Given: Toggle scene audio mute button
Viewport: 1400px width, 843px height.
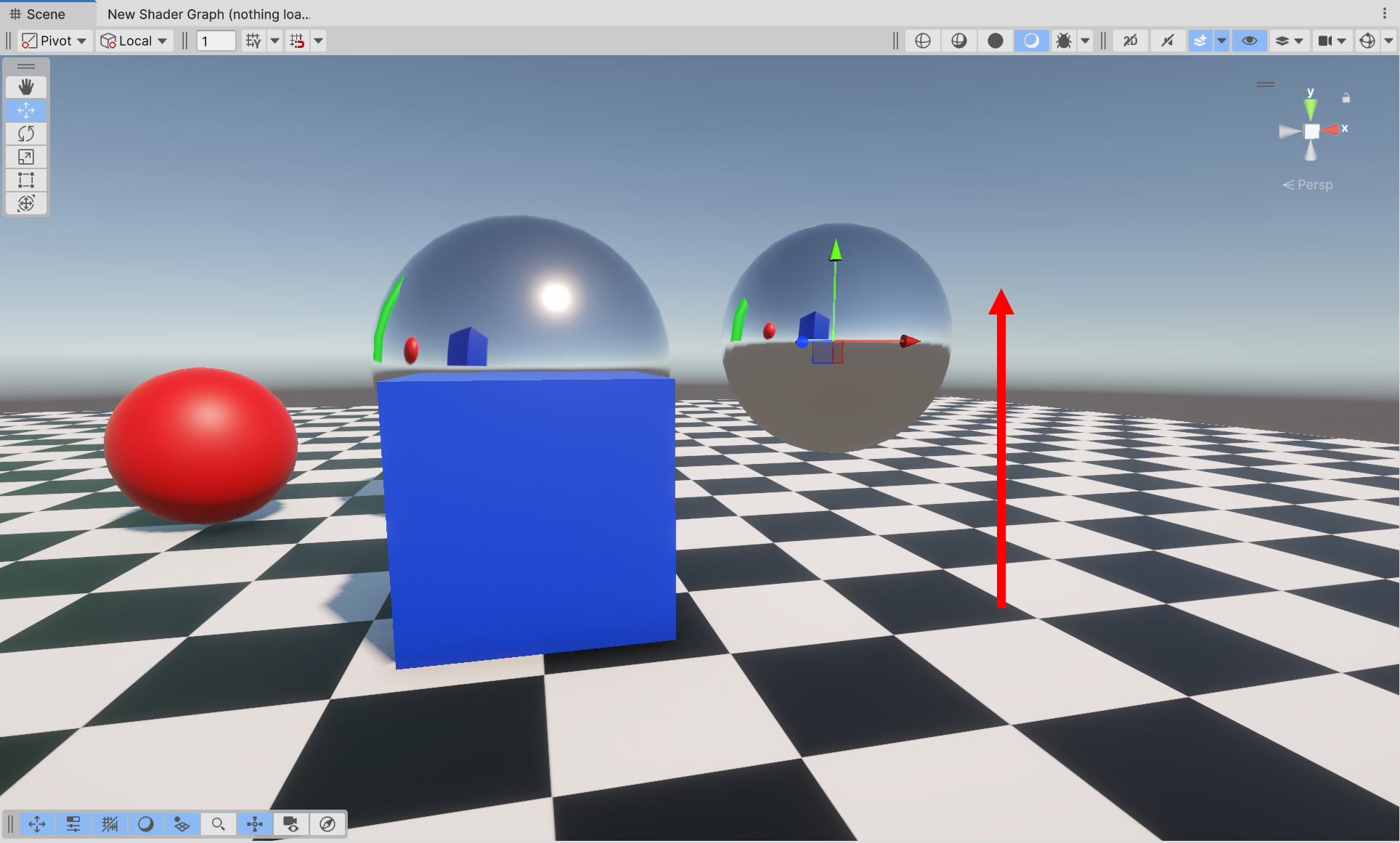Looking at the screenshot, I should pos(1167,41).
